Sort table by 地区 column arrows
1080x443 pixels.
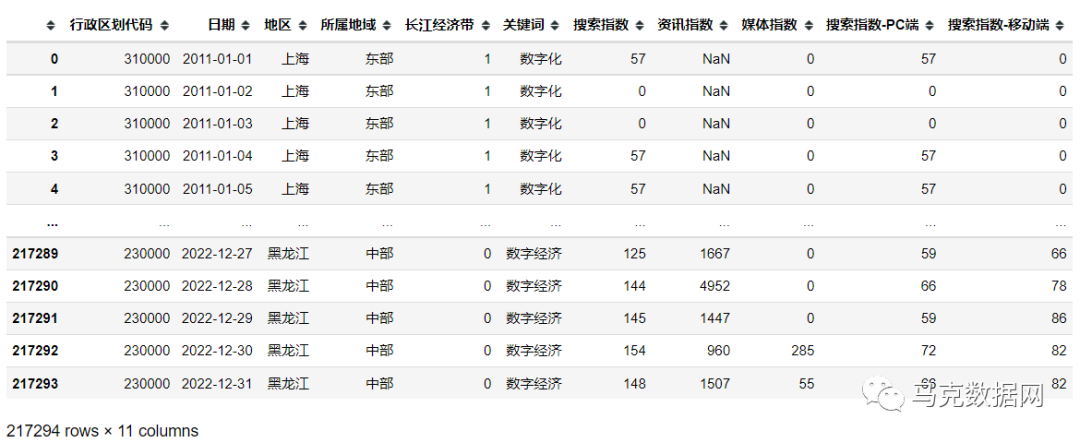click(304, 26)
